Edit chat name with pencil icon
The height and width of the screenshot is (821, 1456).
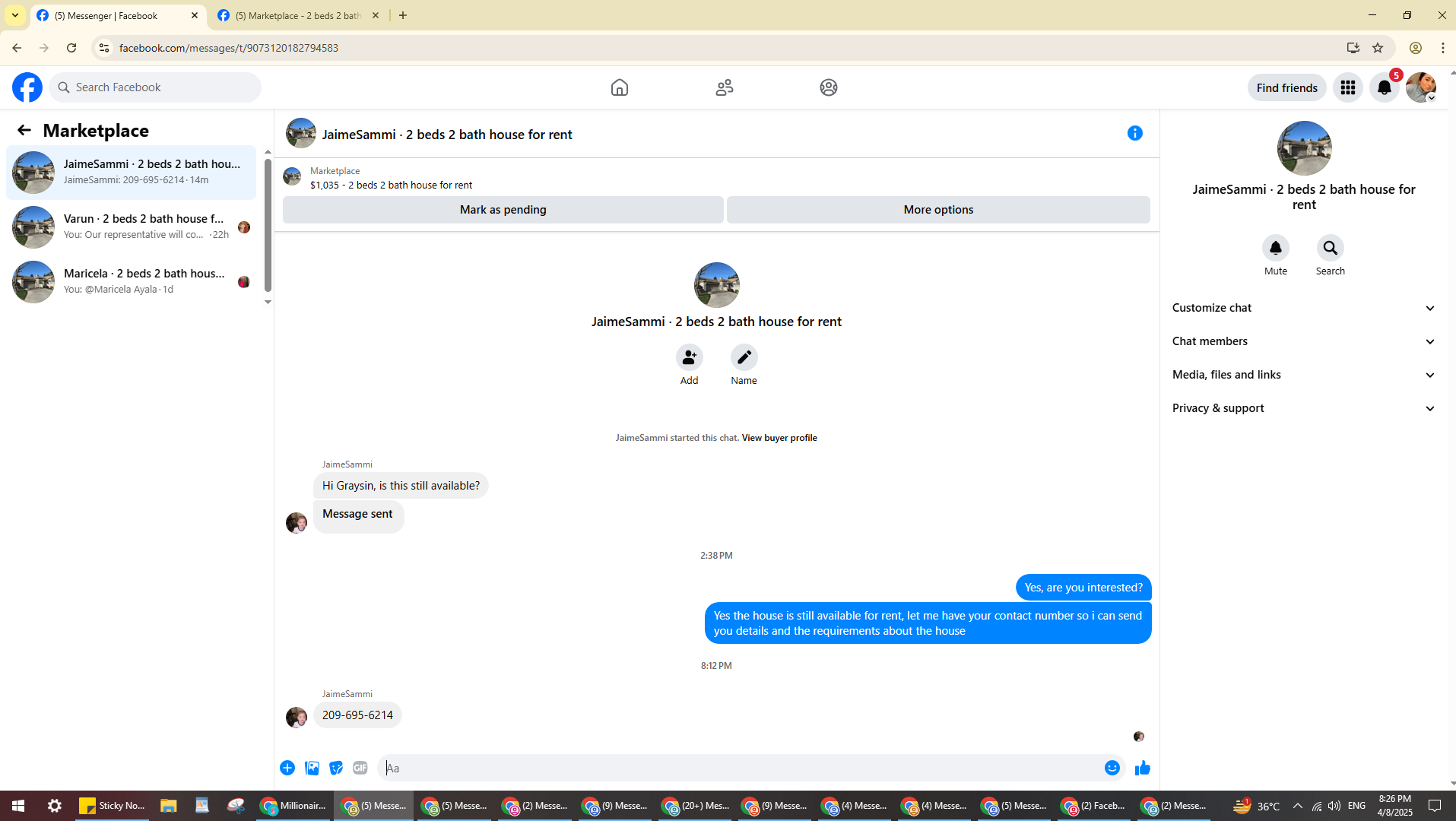744,357
